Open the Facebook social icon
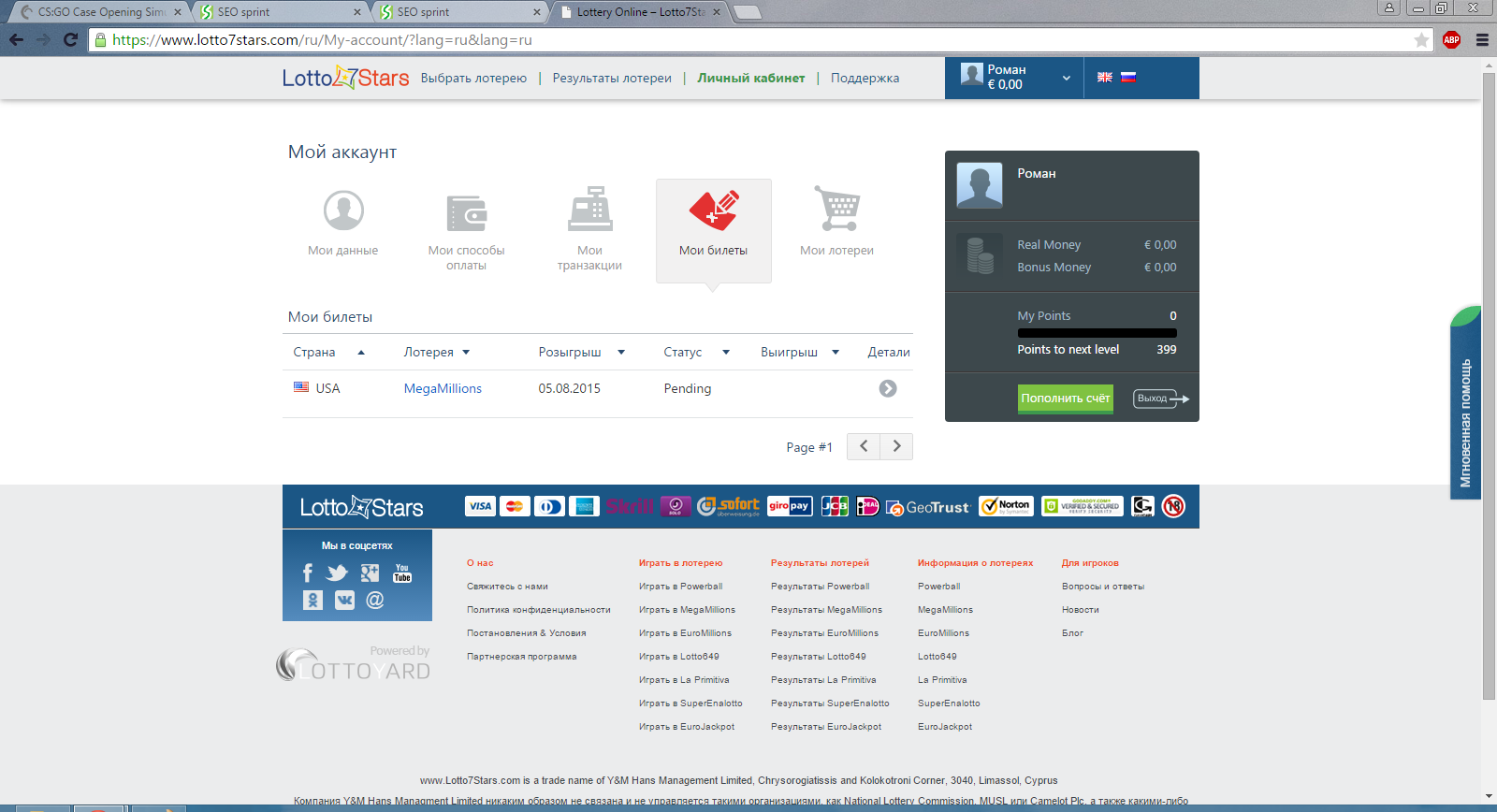The image size is (1497, 812). point(308,573)
